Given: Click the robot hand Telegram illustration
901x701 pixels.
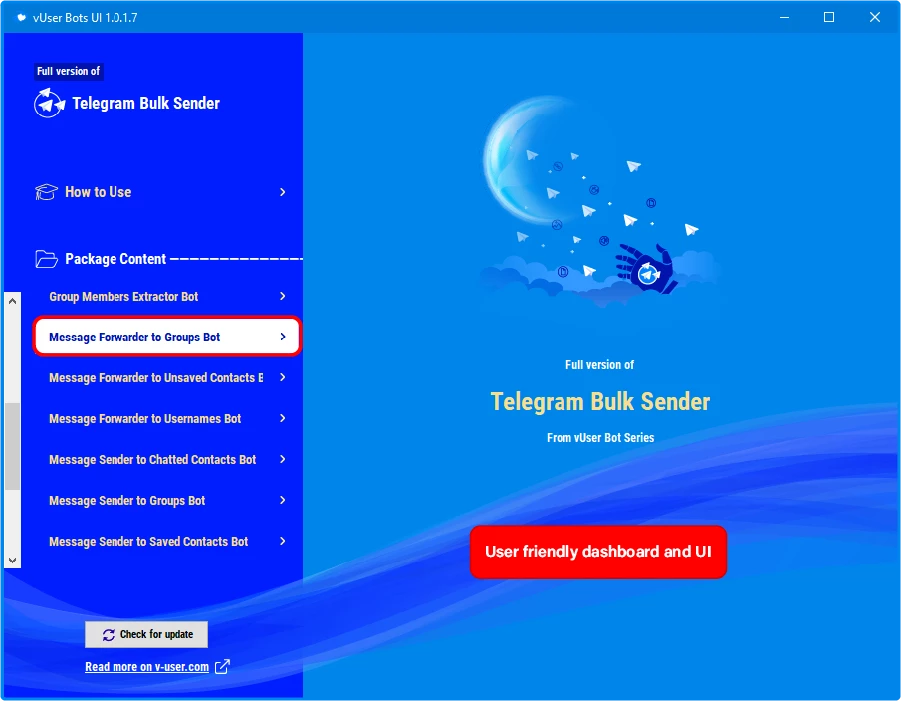Looking at the screenshot, I should pos(646,268).
